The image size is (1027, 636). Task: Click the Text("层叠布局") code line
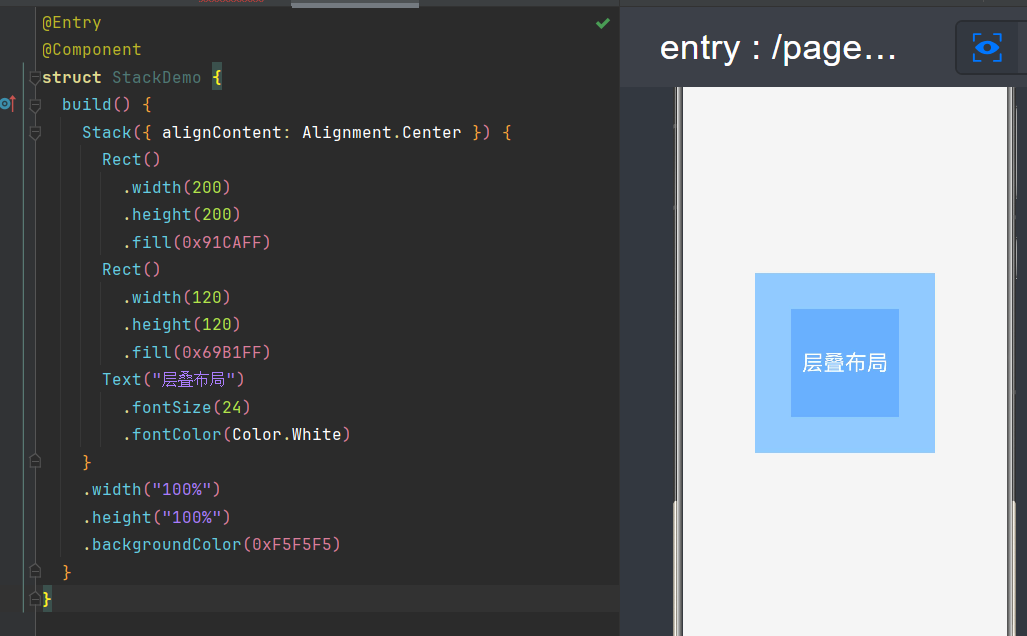[x=173, y=380]
